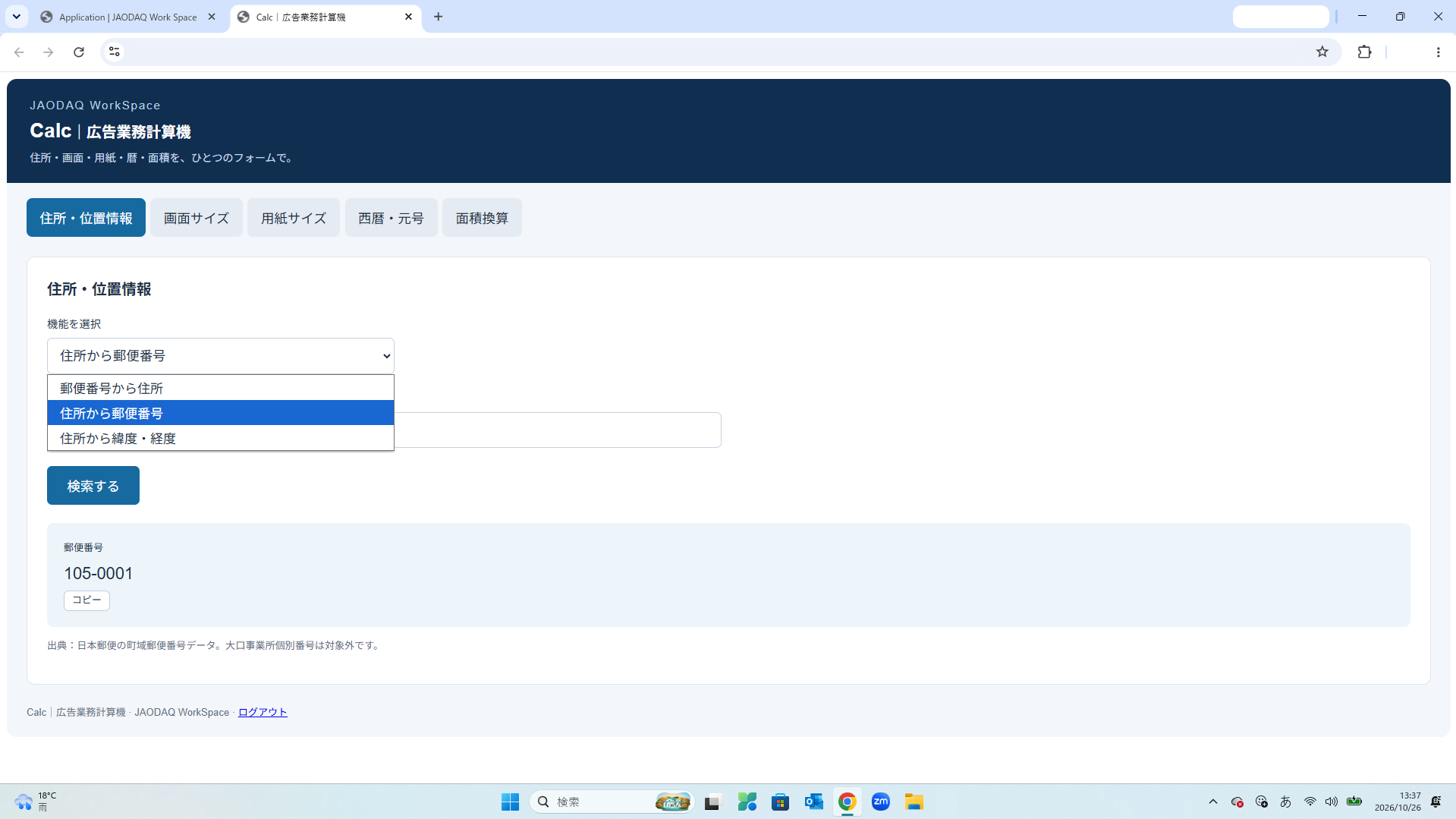The image size is (1456, 819).
Task: Click the taskbar 検索 search box
Action: pos(612,802)
